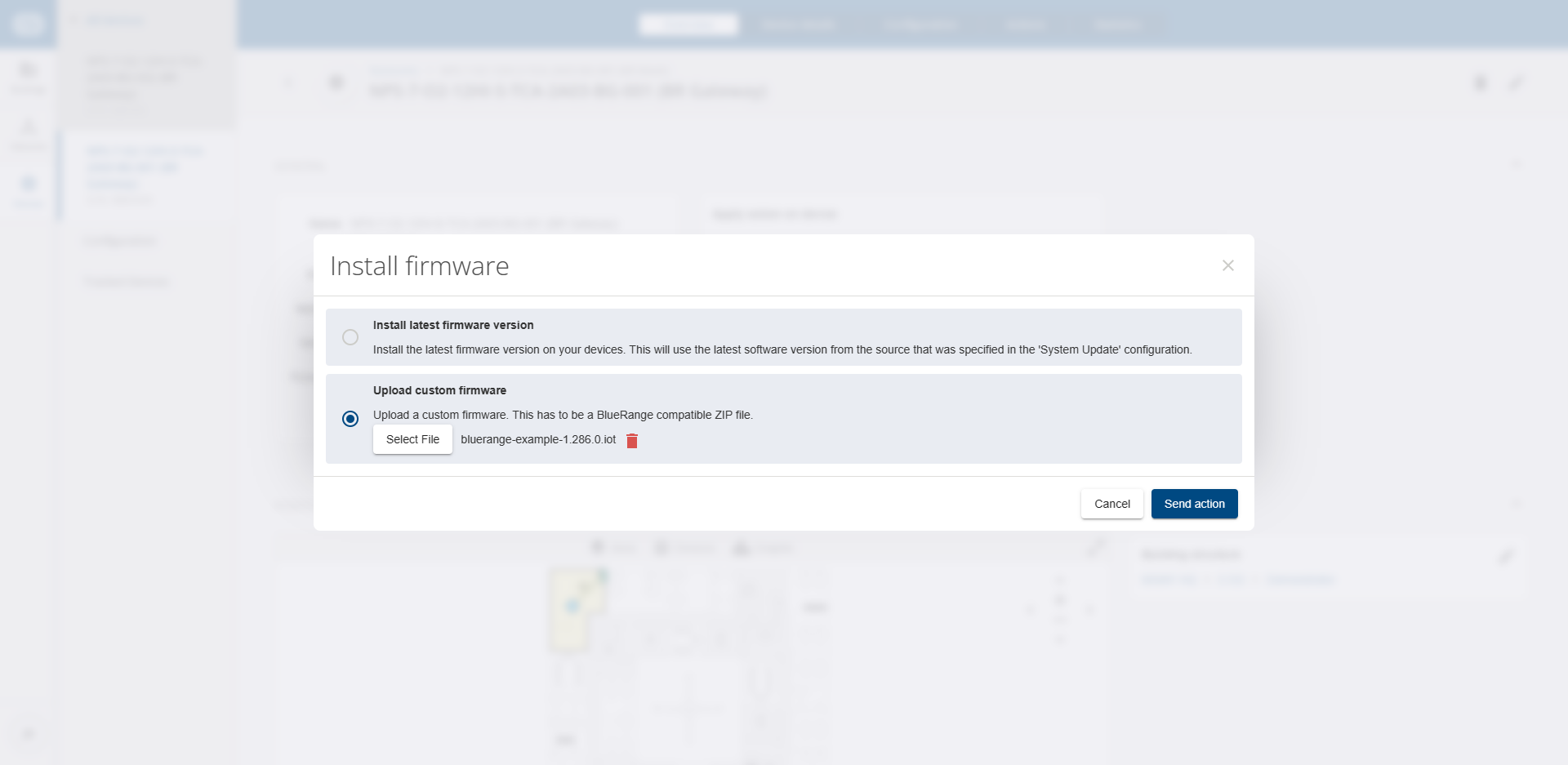Click the search field in the top bar
1568x765 pixels.
(x=688, y=24)
